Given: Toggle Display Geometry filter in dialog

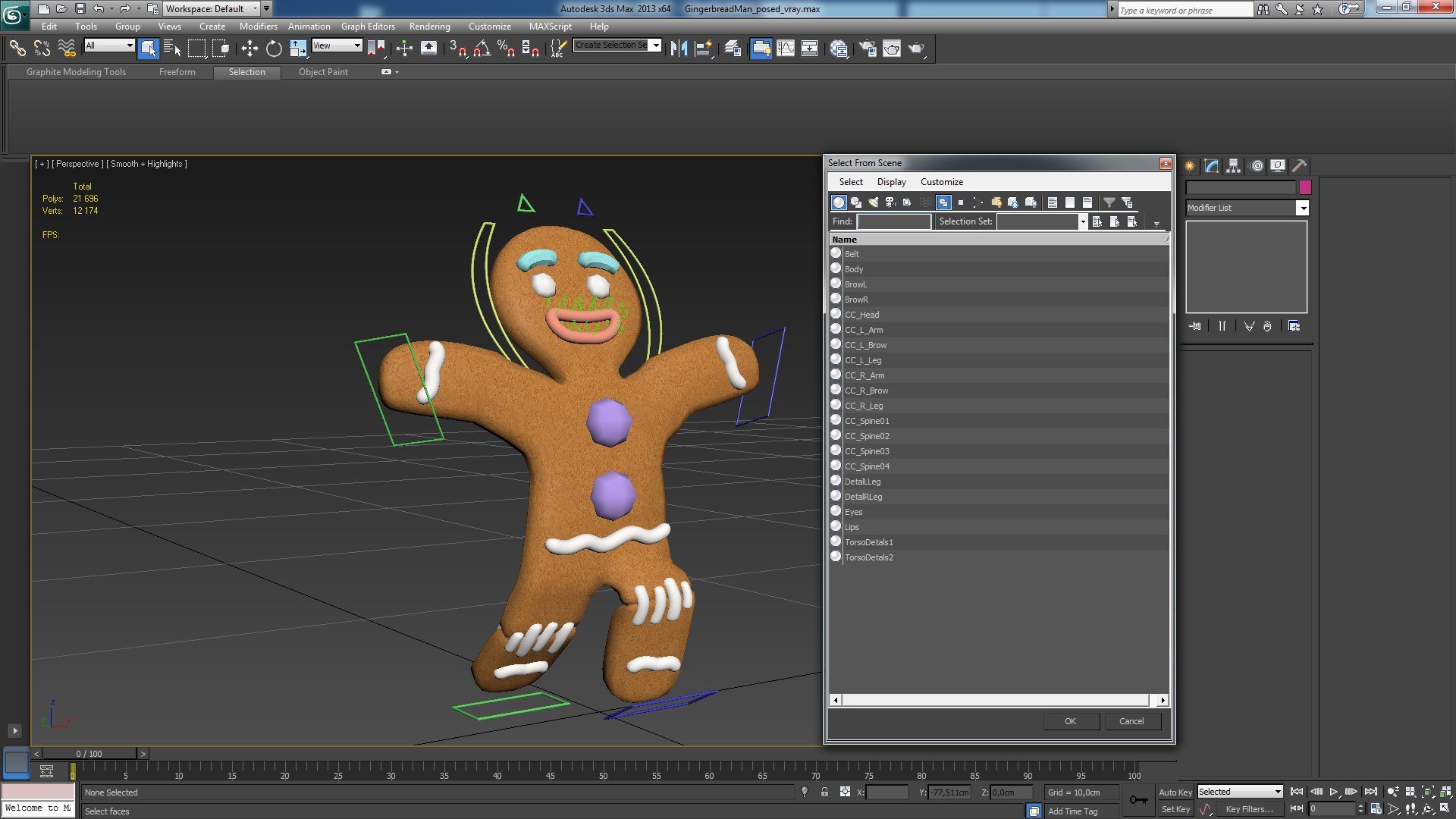Looking at the screenshot, I should point(839,202).
